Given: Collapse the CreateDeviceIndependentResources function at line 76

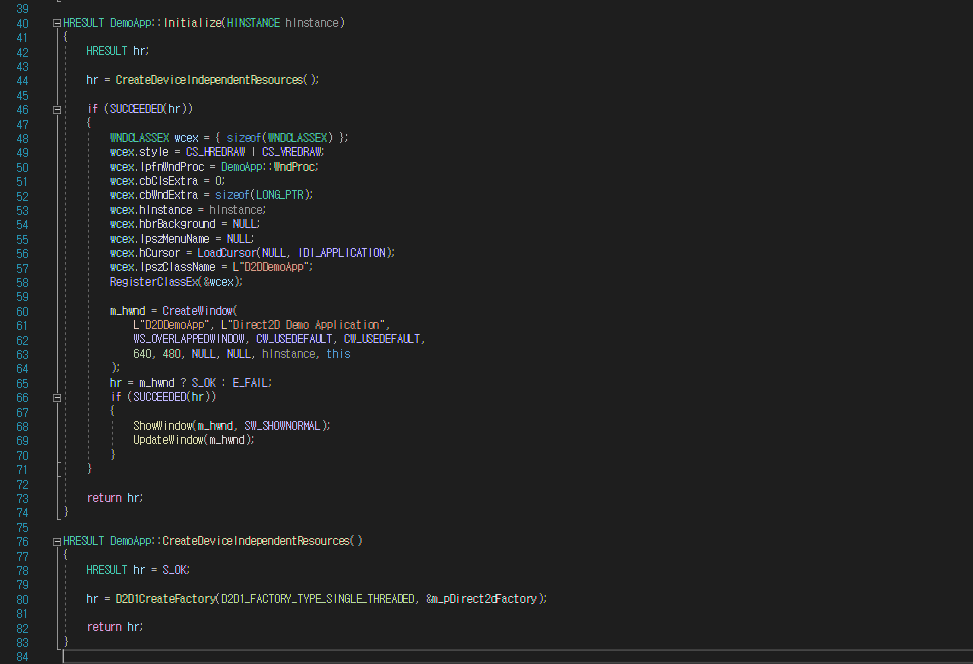Looking at the screenshot, I should tap(57, 542).
